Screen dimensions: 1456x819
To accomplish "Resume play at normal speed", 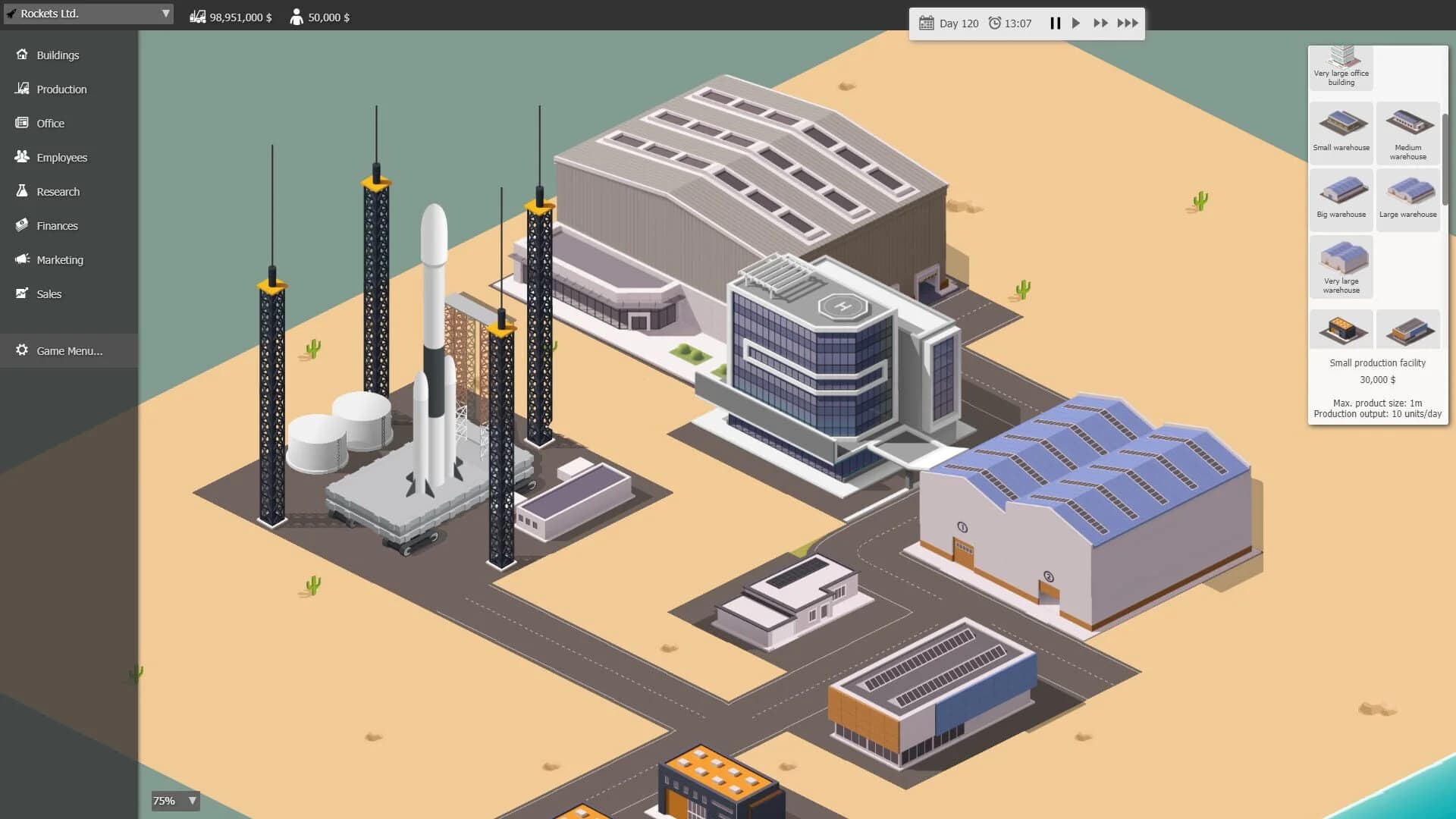I will tap(1077, 23).
